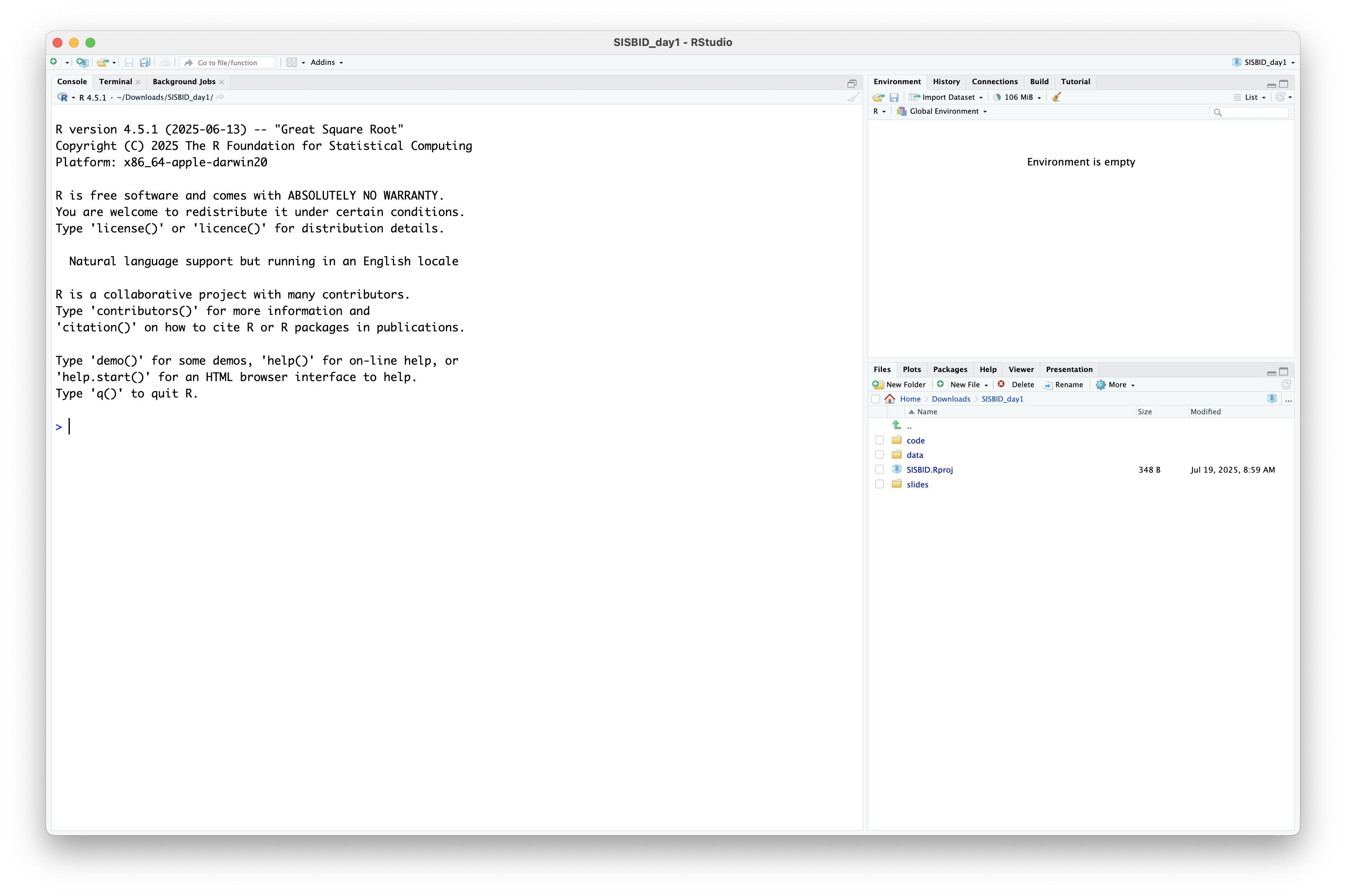The image size is (1346, 896).
Task: Tick the checkbox next to slides folder
Action: click(880, 484)
